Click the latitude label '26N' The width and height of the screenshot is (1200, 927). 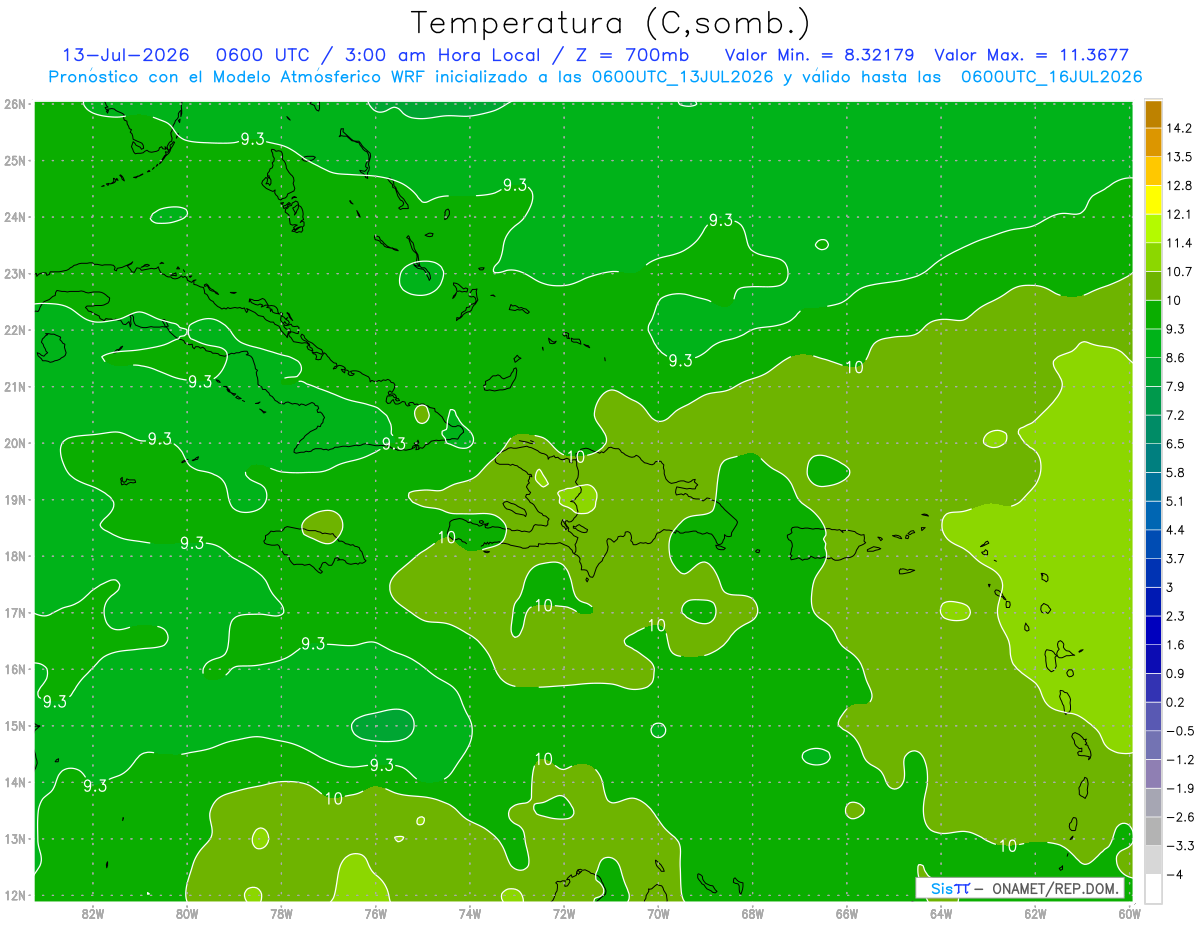point(15,104)
